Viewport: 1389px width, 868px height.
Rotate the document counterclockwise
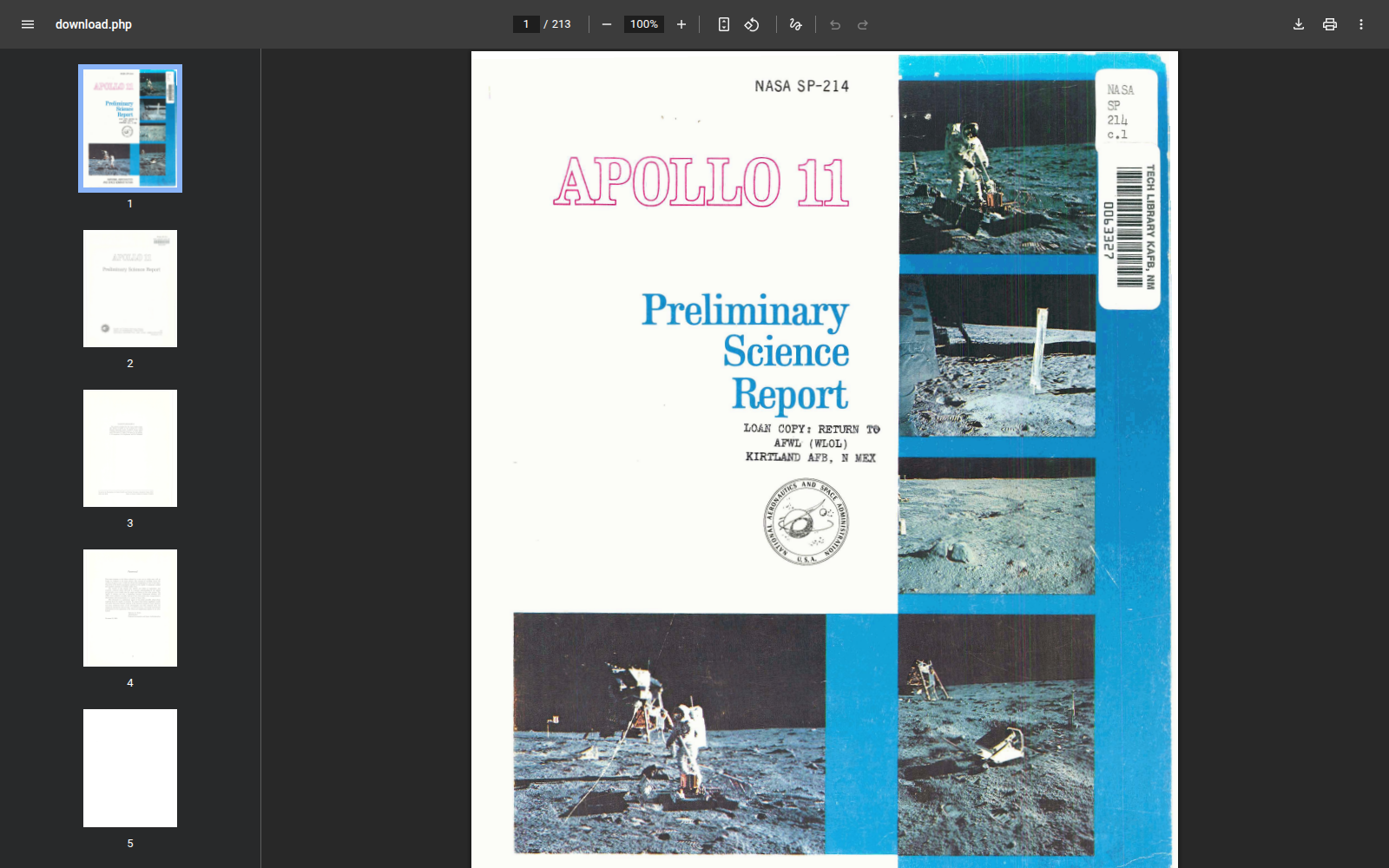(752, 24)
